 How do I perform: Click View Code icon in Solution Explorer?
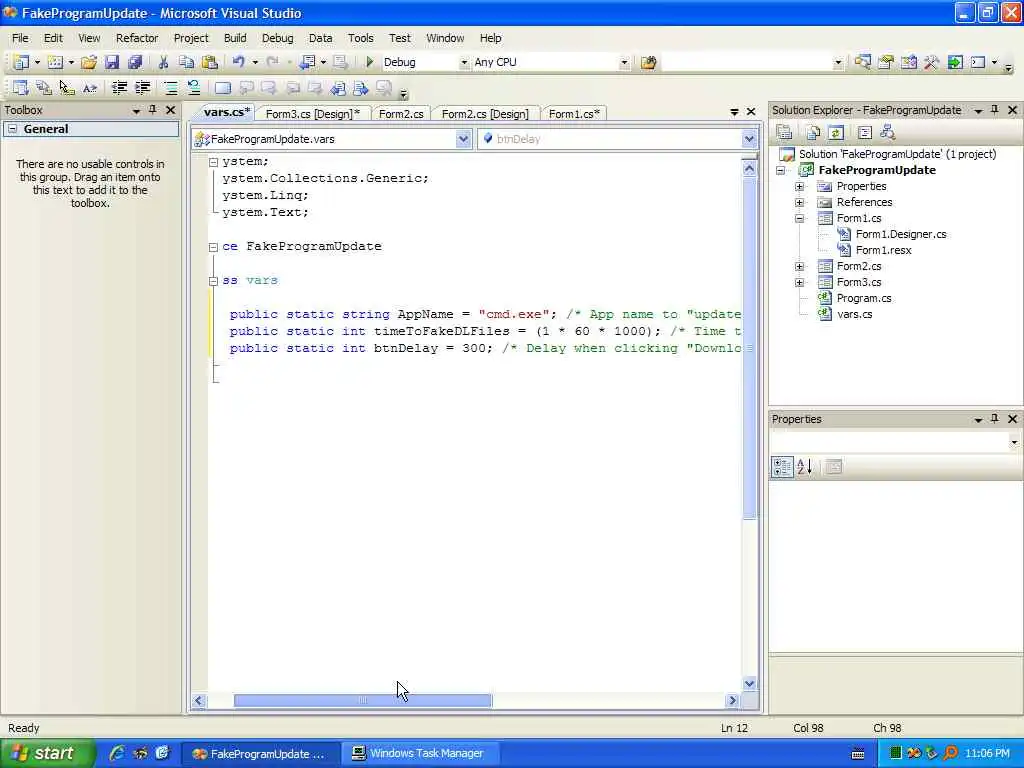tap(865, 133)
